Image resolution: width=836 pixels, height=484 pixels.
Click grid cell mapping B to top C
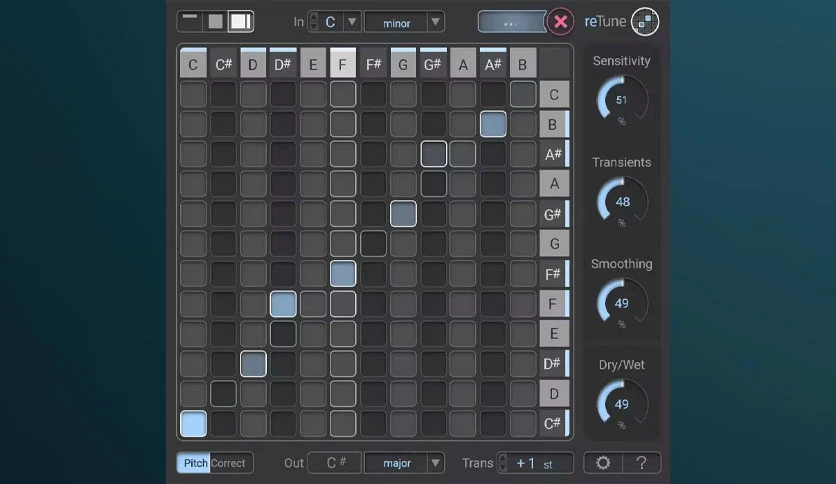523,94
